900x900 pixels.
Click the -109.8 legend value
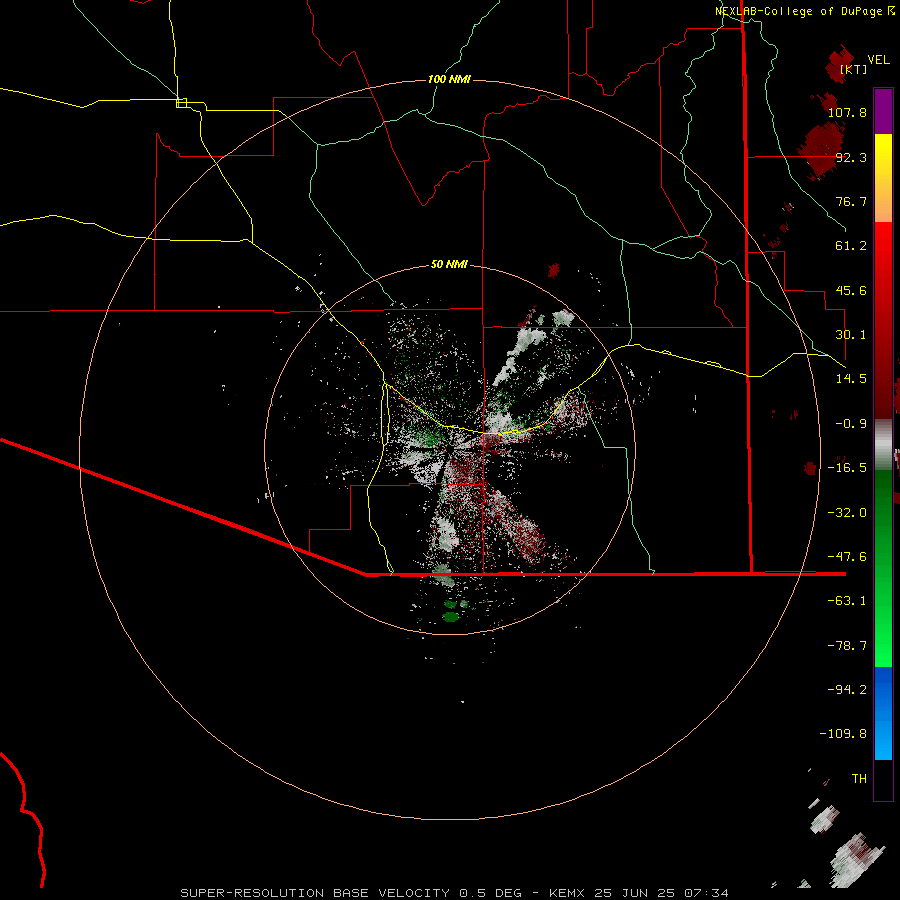[x=843, y=734]
